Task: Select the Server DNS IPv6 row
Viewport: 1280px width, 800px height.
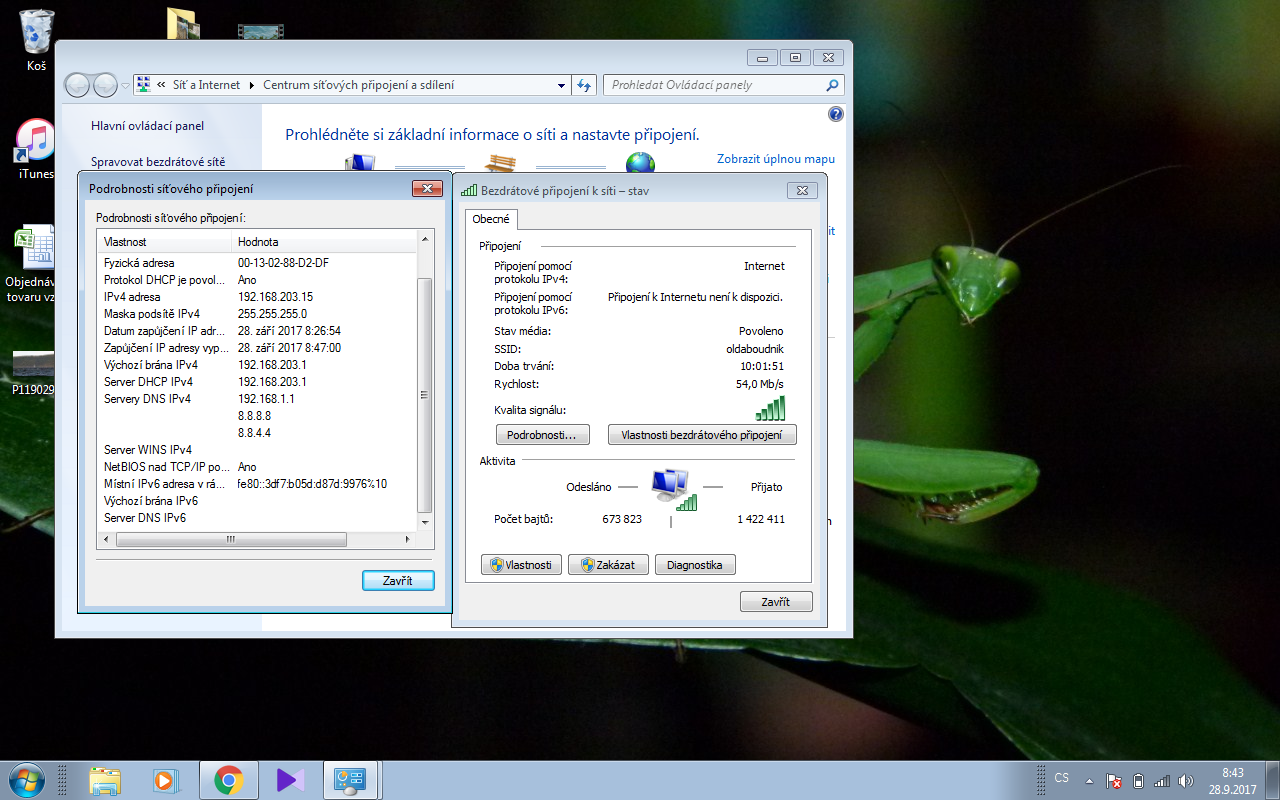Action: coord(258,518)
